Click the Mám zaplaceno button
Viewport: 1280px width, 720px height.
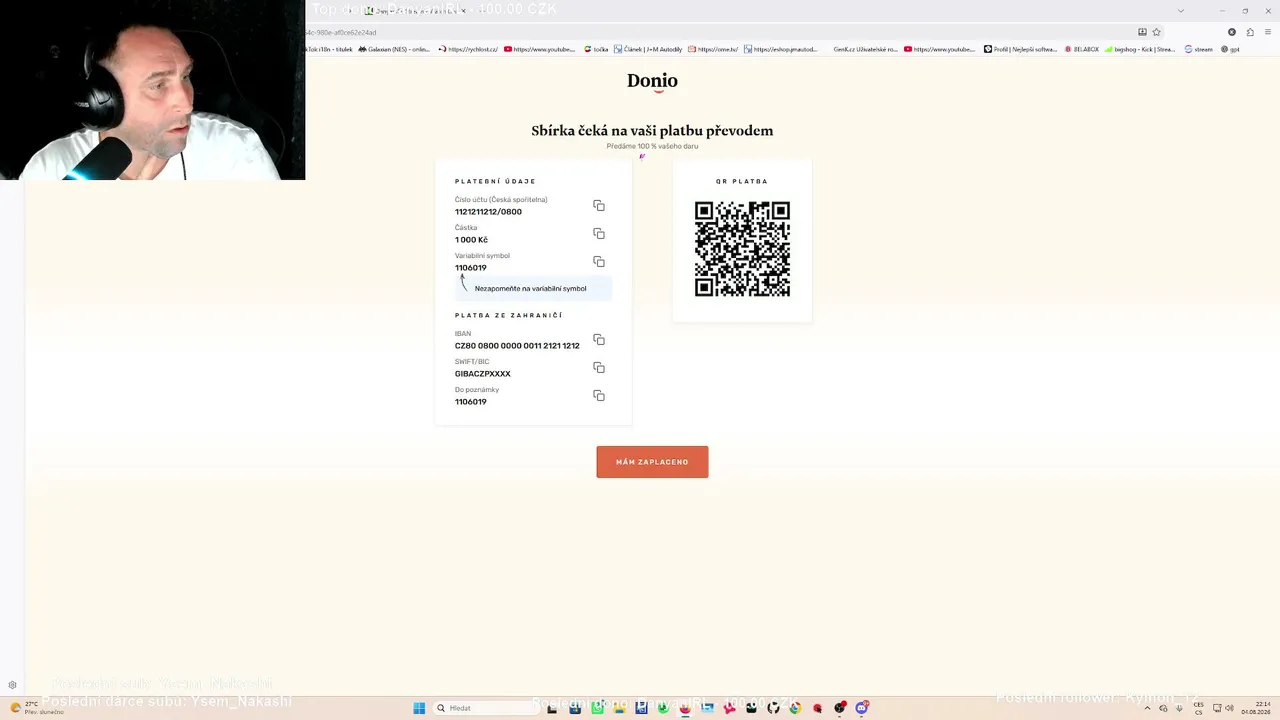(x=652, y=462)
